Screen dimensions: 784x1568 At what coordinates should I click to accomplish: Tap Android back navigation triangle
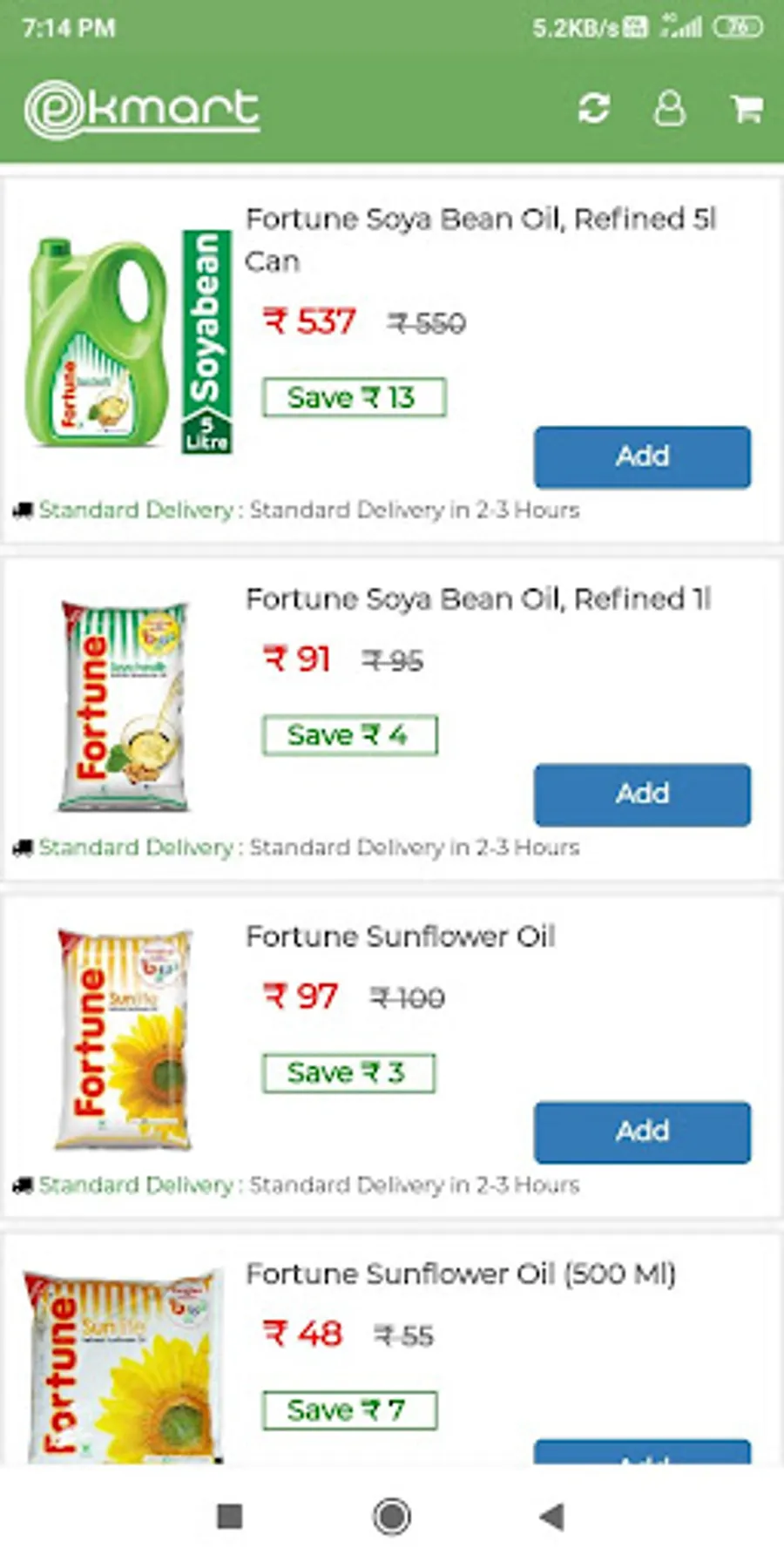[x=551, y=1517]
